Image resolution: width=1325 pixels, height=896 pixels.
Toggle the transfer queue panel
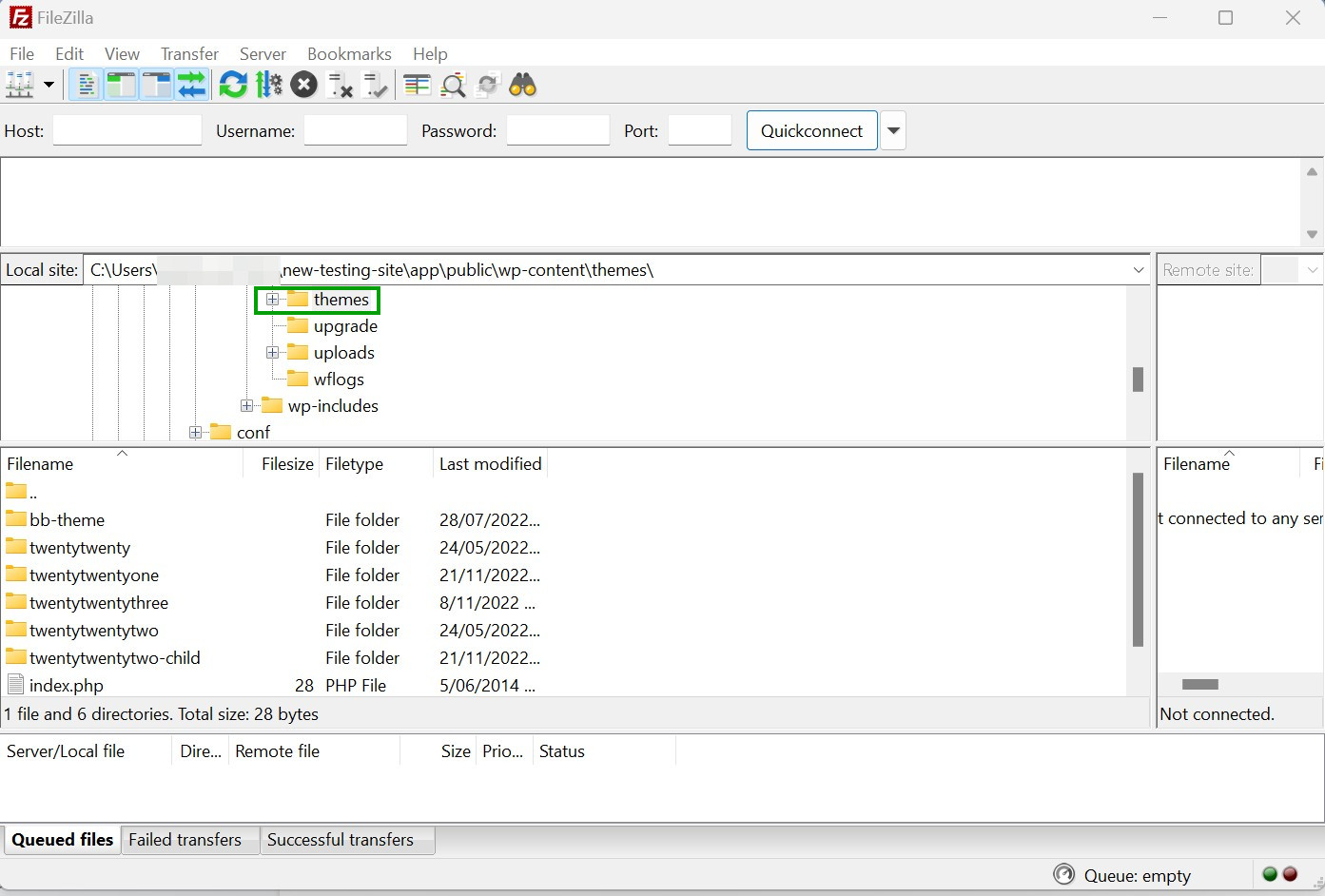[x=192, y=85]
